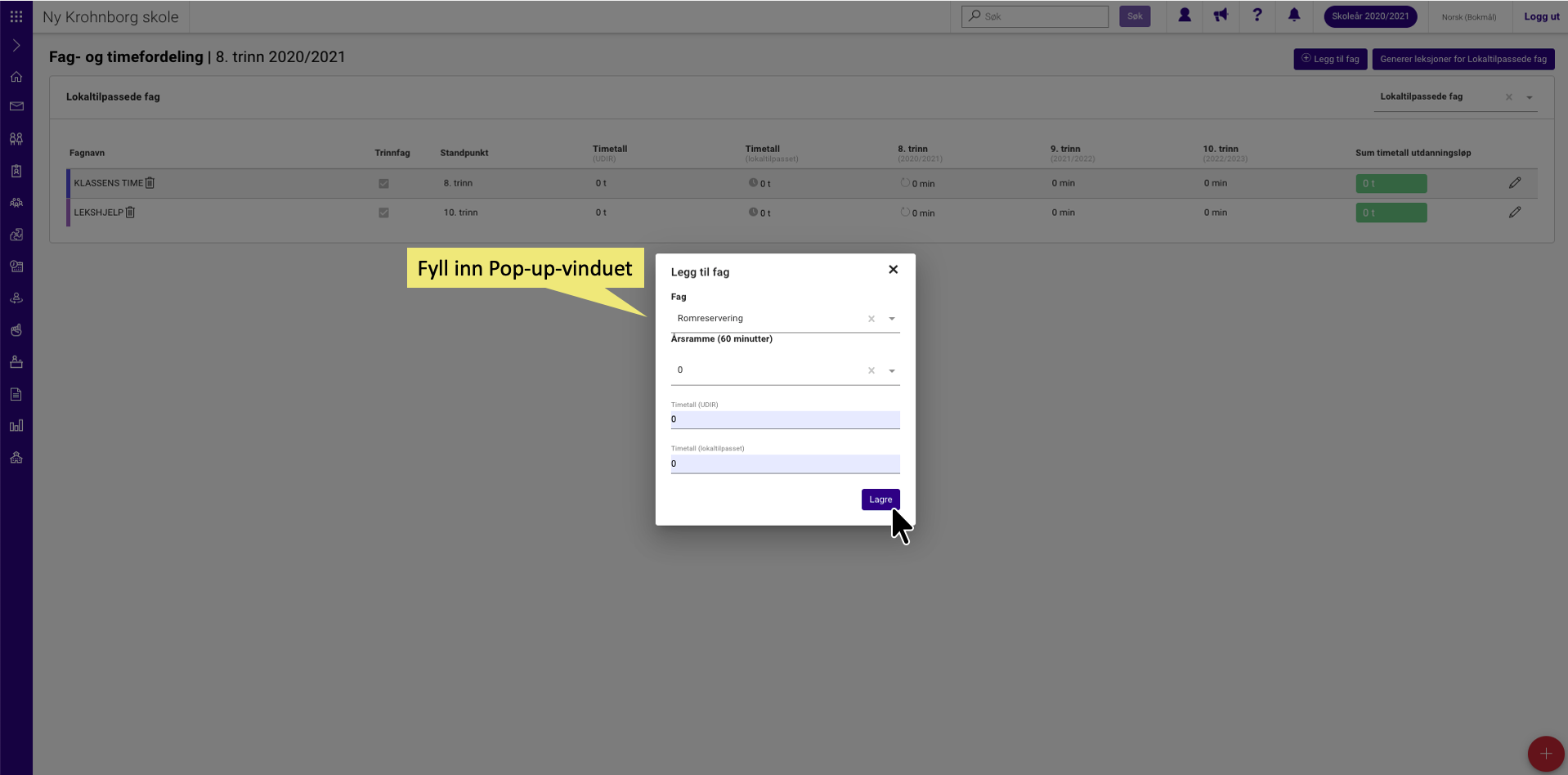The image size is (1568, 775).
Task: Click the red plus floating button
Action: pos(1545,754)
